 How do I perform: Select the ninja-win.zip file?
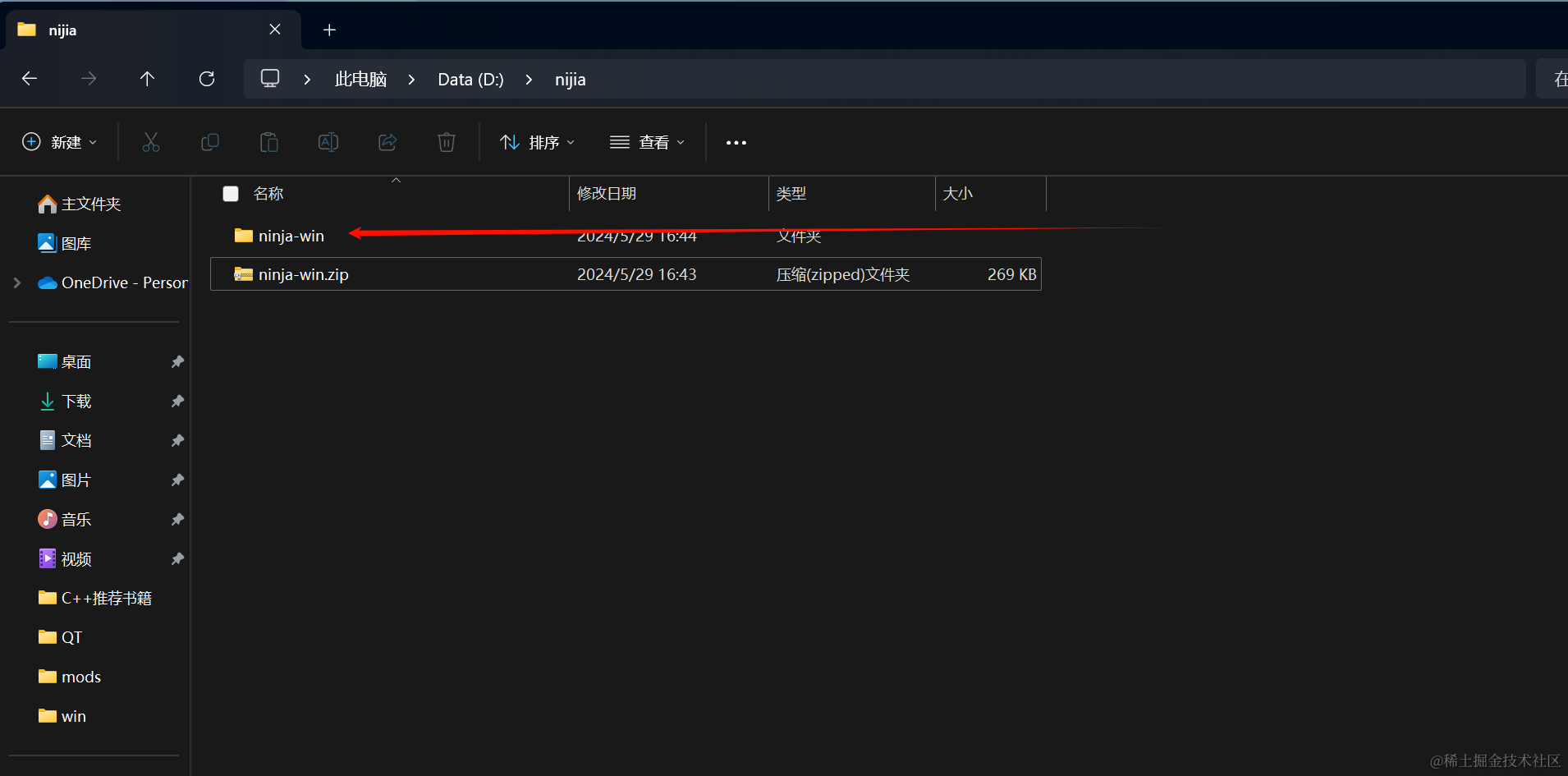pyautogui.click(x=626, y=274)
